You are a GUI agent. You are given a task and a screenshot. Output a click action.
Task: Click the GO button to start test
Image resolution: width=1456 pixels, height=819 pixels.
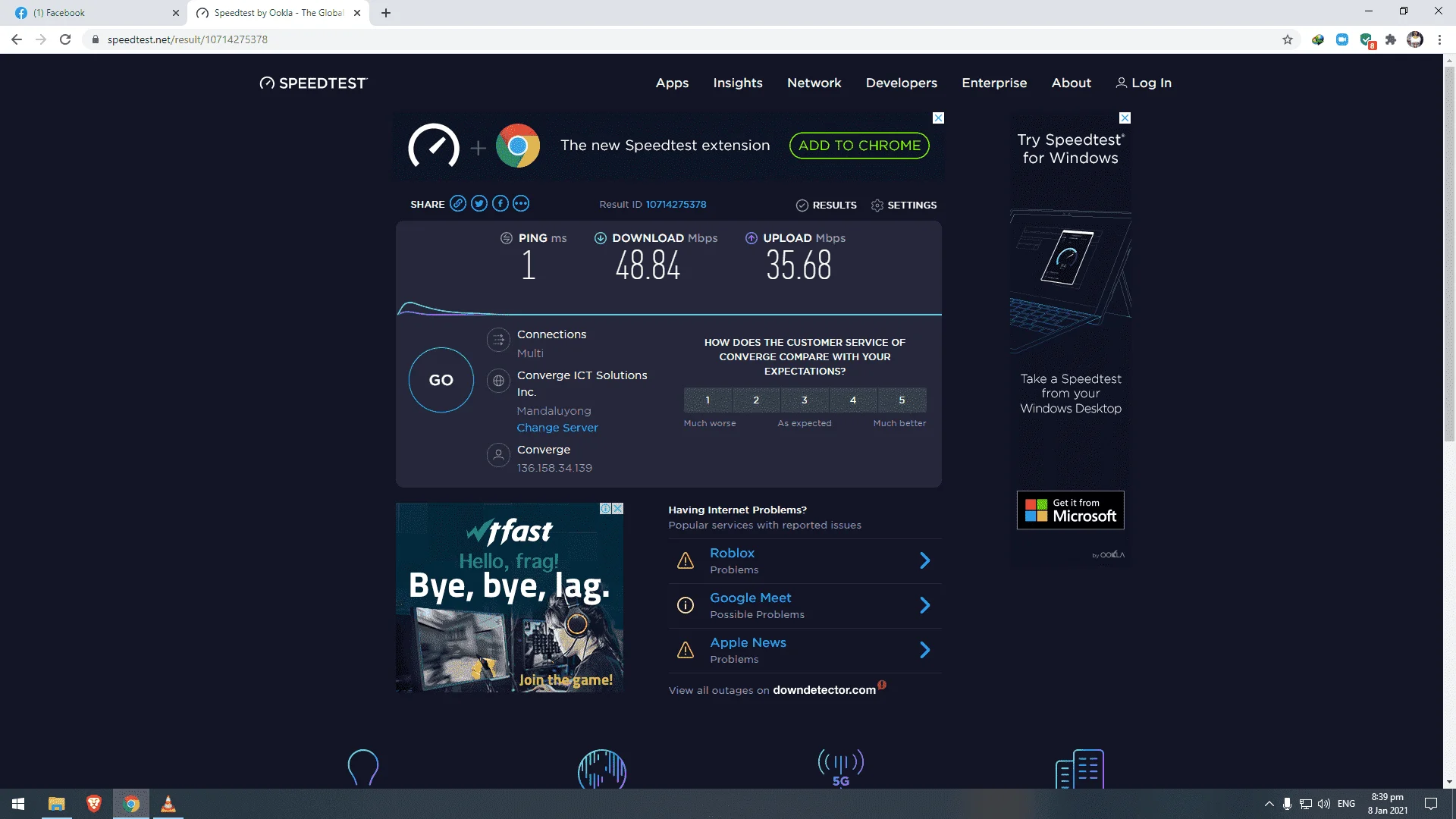(x=441, y=380)
